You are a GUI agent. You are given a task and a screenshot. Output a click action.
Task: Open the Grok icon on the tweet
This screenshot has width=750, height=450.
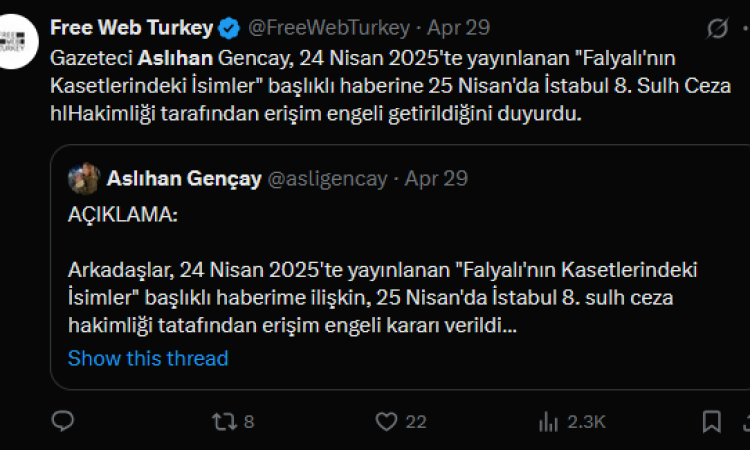click(x=717, y=28)
